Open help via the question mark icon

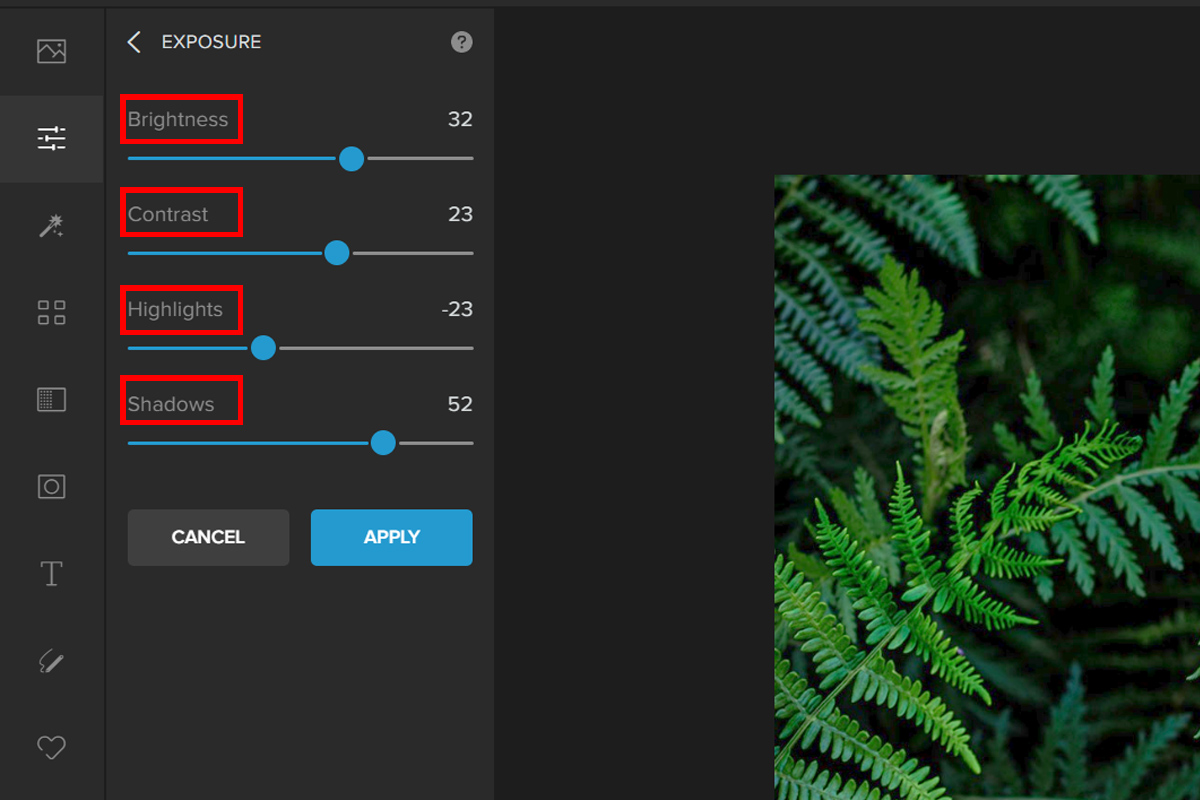click(x=461, y=42)
